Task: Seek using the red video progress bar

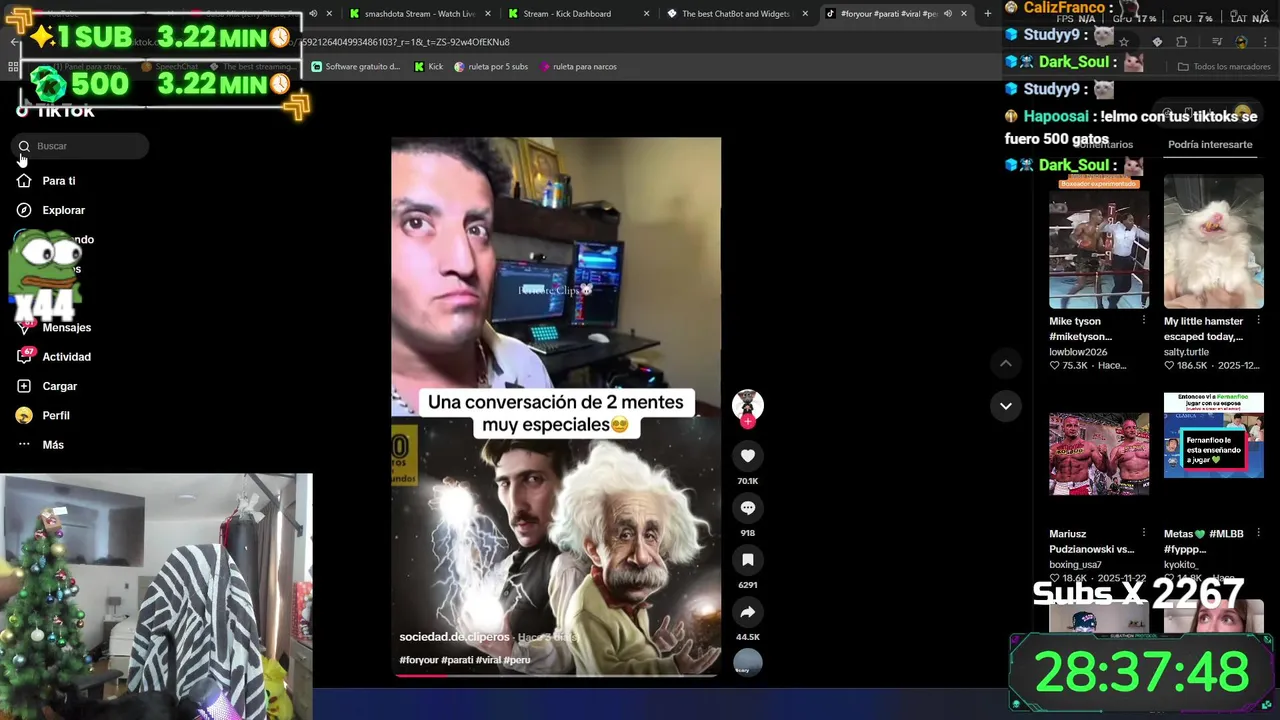Action: tap(556, 675)
